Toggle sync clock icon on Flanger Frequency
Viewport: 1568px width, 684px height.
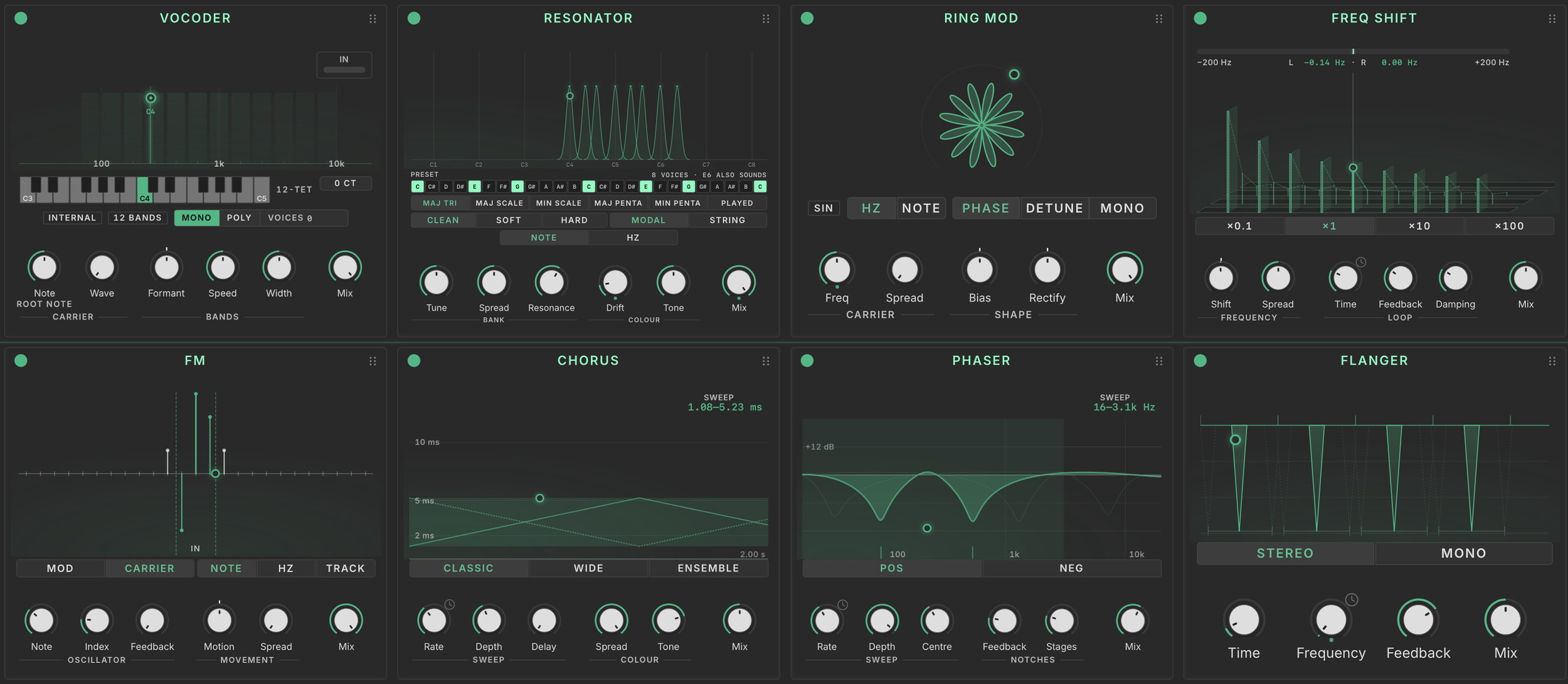tap(1352, 600)
